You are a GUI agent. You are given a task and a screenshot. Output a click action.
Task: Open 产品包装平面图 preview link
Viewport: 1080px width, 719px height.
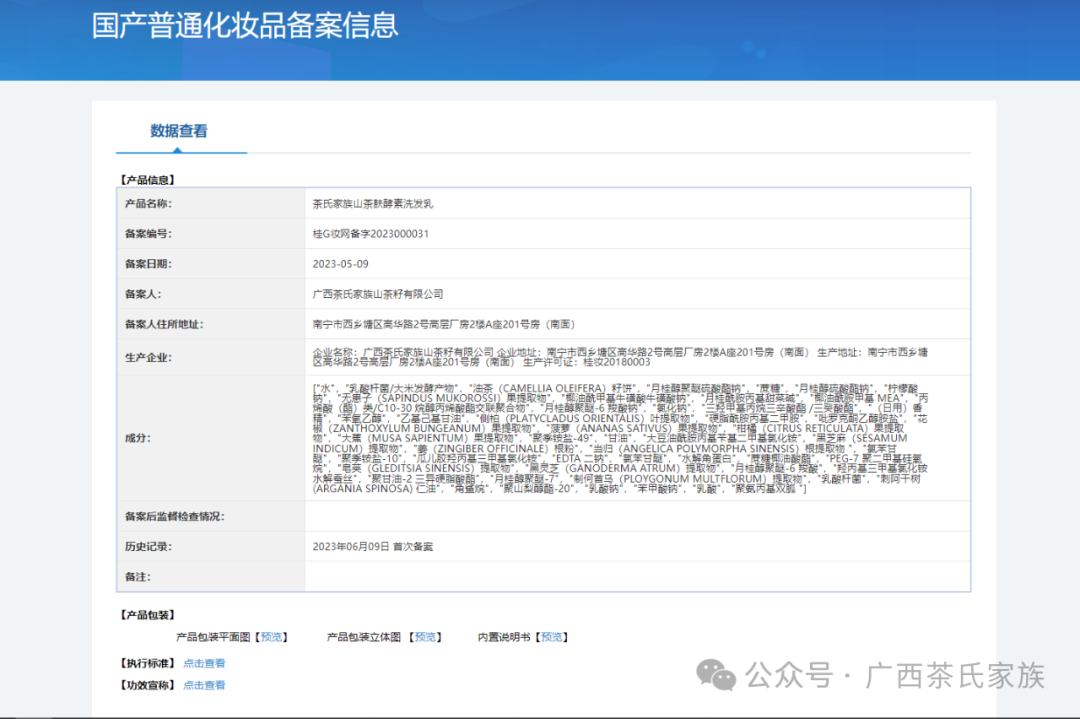pos(270,636)
